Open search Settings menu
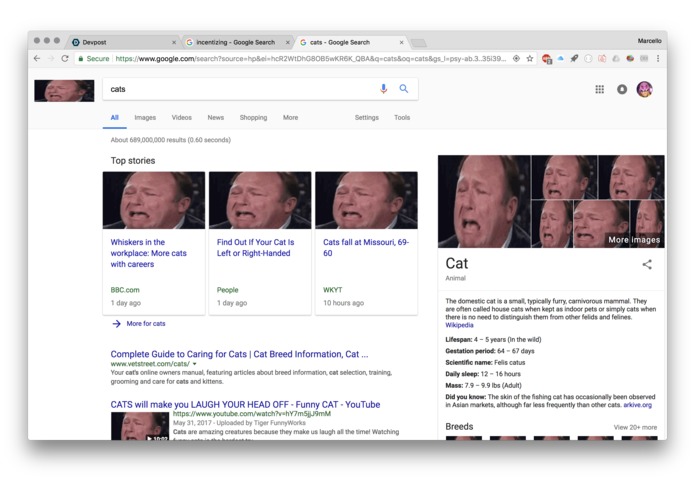The image size is (695, 494). [x=367, y=117]
